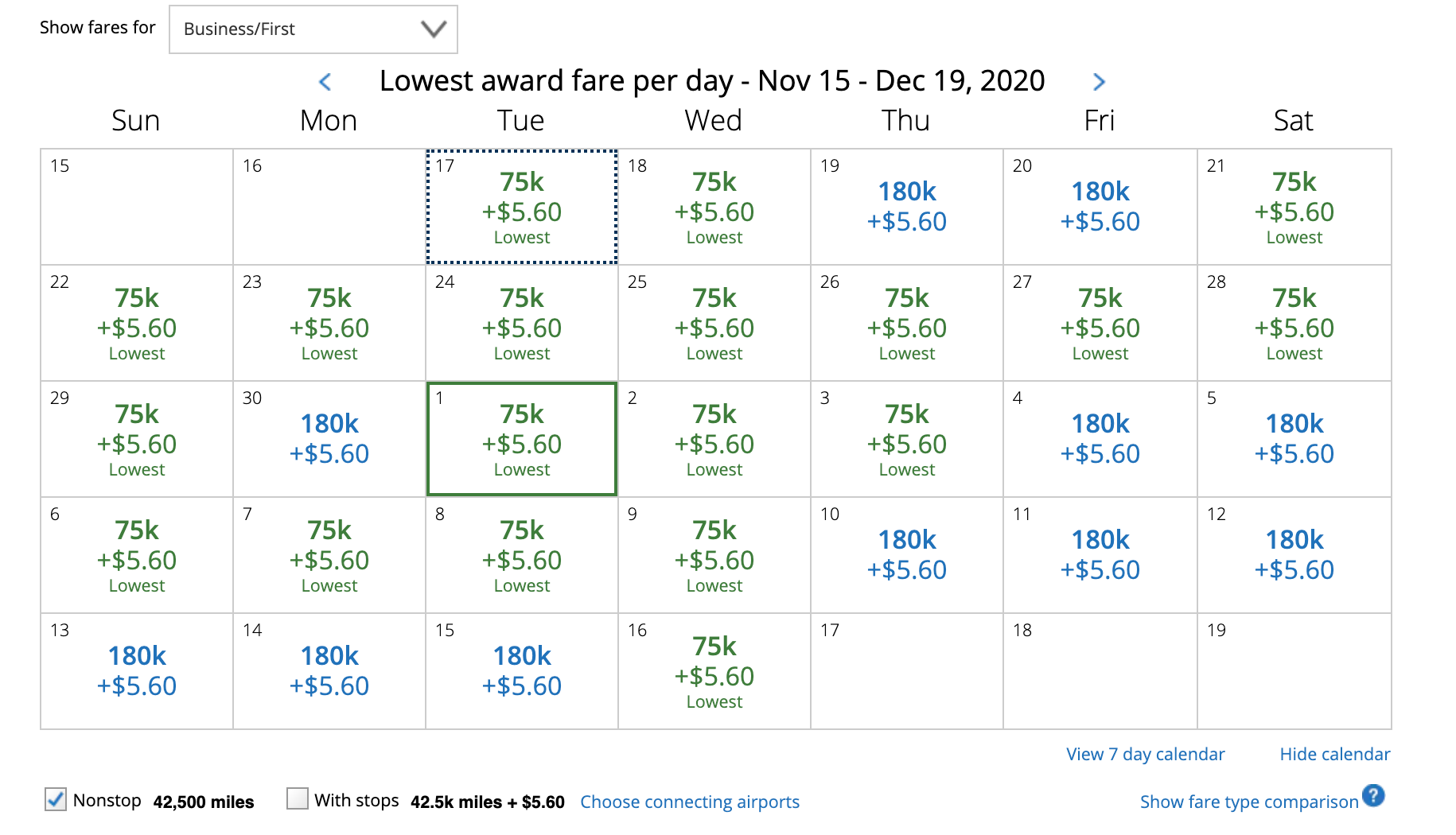
Task: Select December 16 lowest fare
Action: (714, 671)
